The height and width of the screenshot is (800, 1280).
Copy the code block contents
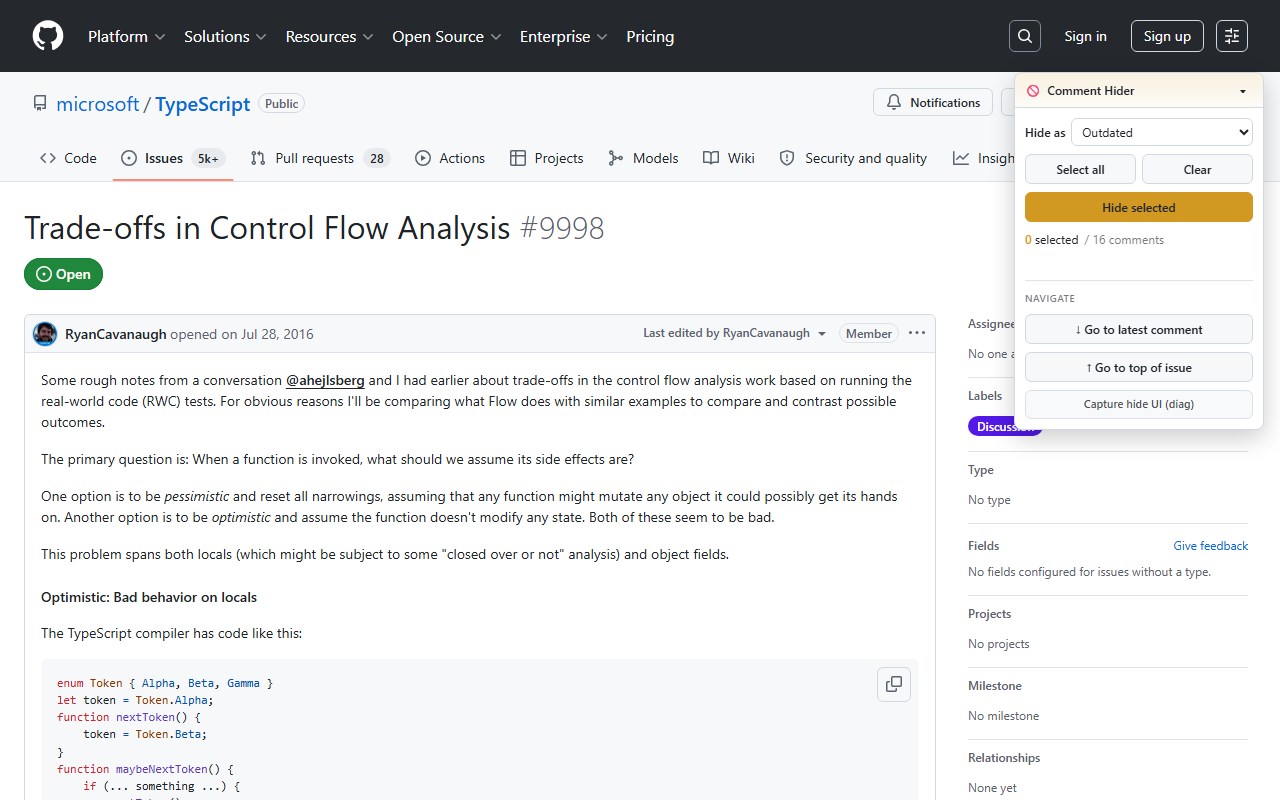(x=894, y=684)
